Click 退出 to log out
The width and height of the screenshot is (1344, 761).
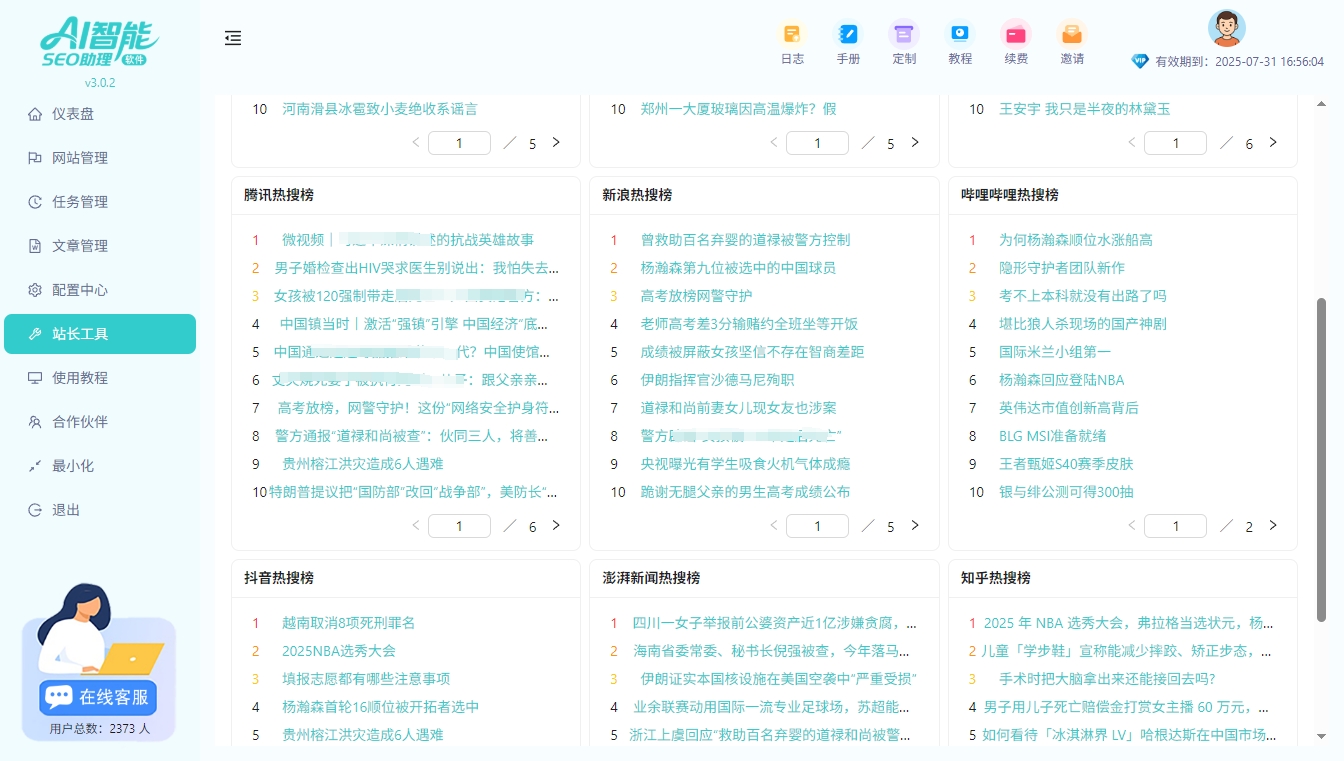(x=100, y=510)
